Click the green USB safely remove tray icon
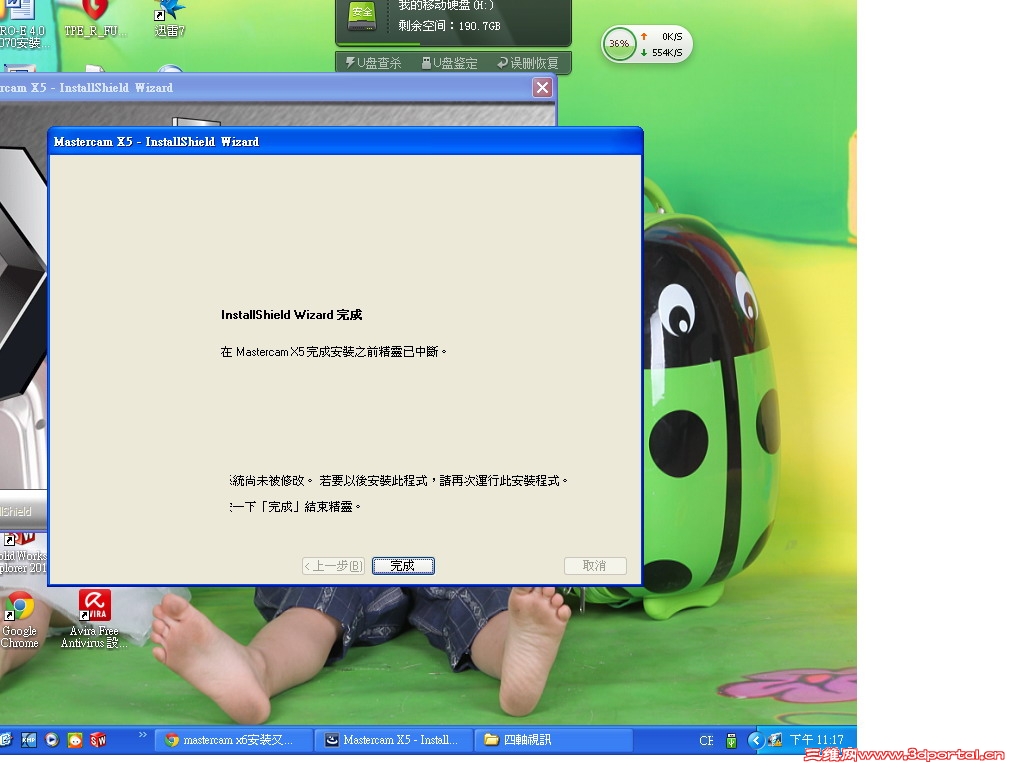1024x768 pixels. point(731,741)
